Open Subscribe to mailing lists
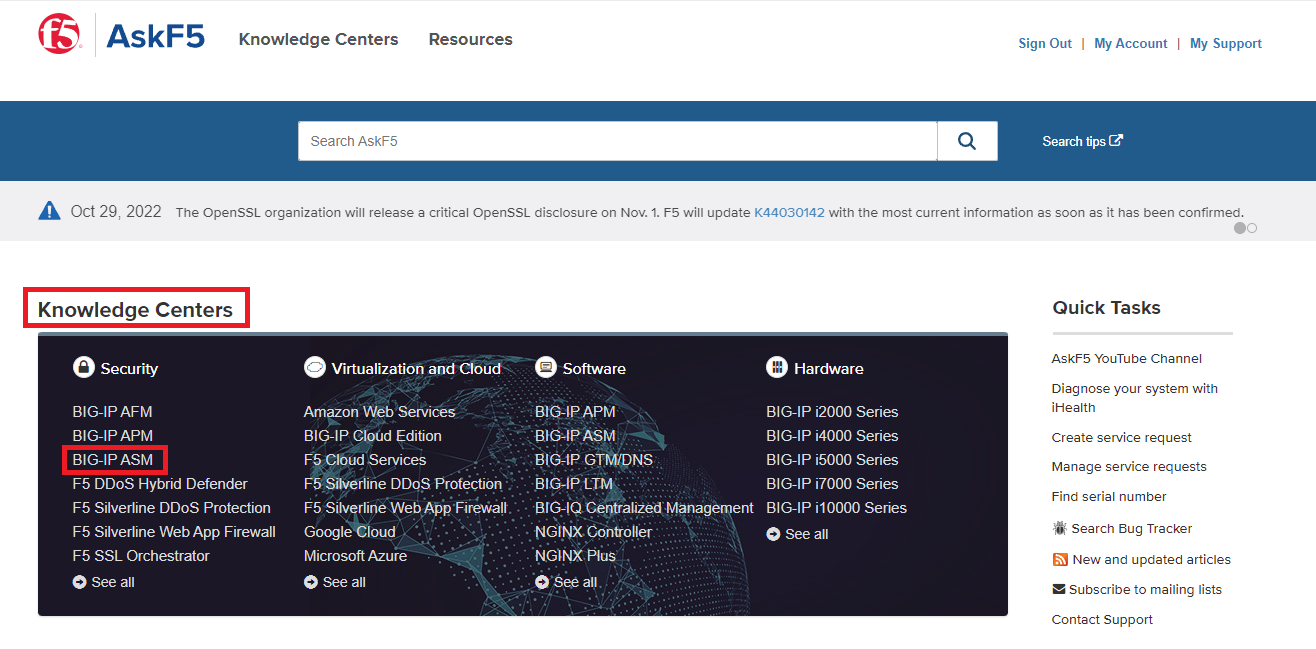This screenshot has width=1316, height=649. pos(1145,589)
